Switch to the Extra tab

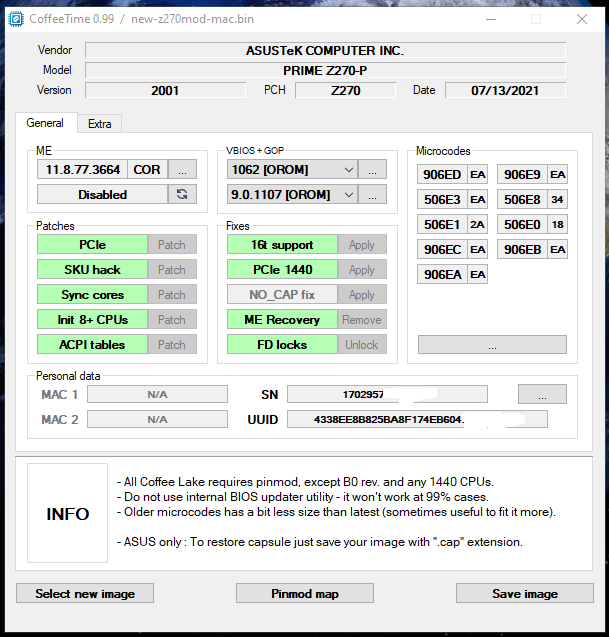[100, 124]
